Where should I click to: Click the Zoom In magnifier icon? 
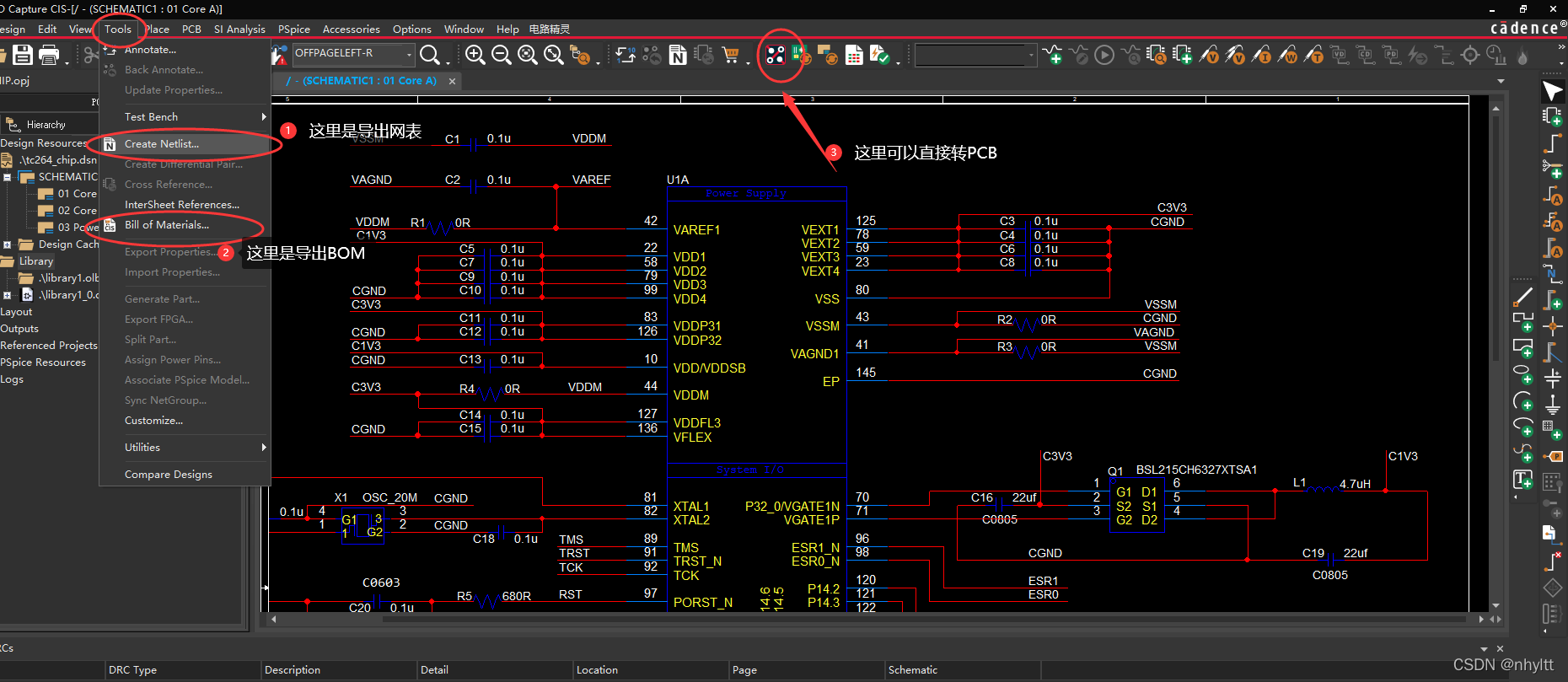(x=475, y=56)
